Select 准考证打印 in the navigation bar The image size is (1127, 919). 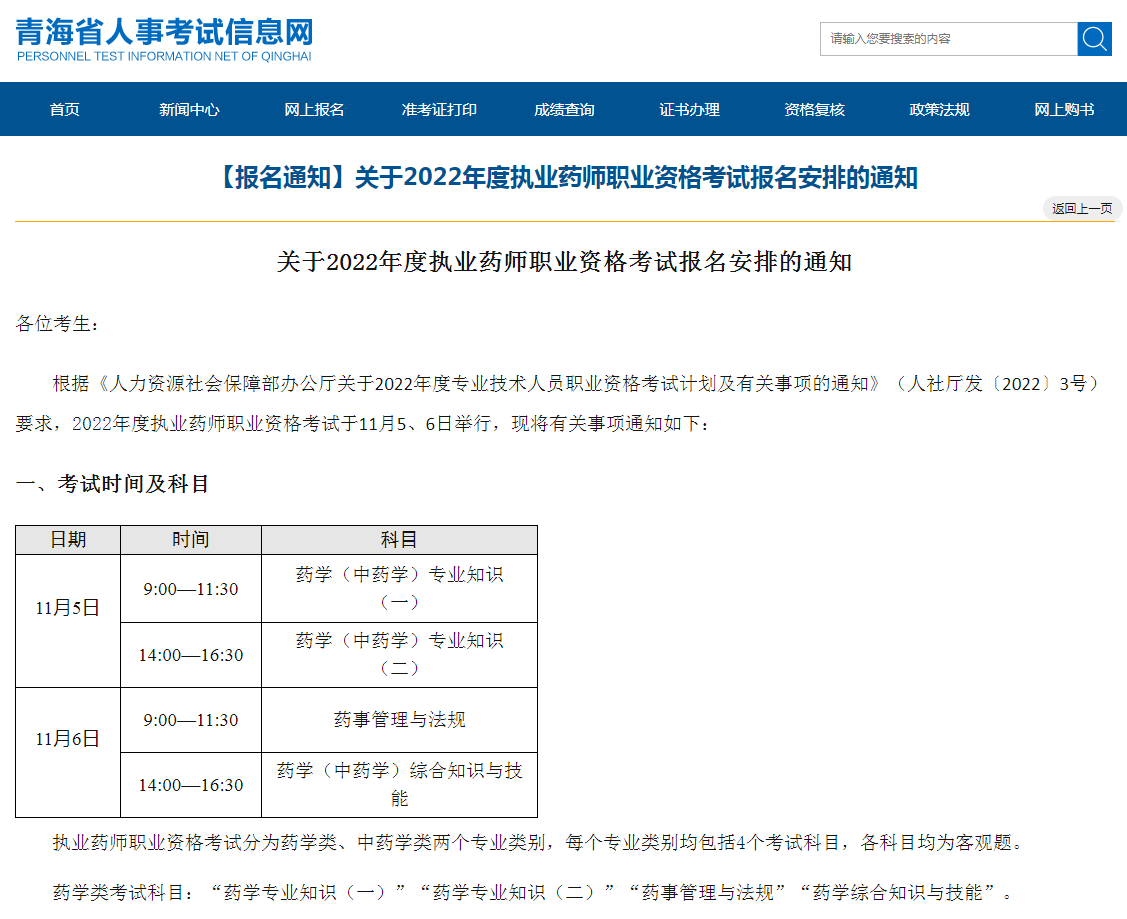(439, 110)
